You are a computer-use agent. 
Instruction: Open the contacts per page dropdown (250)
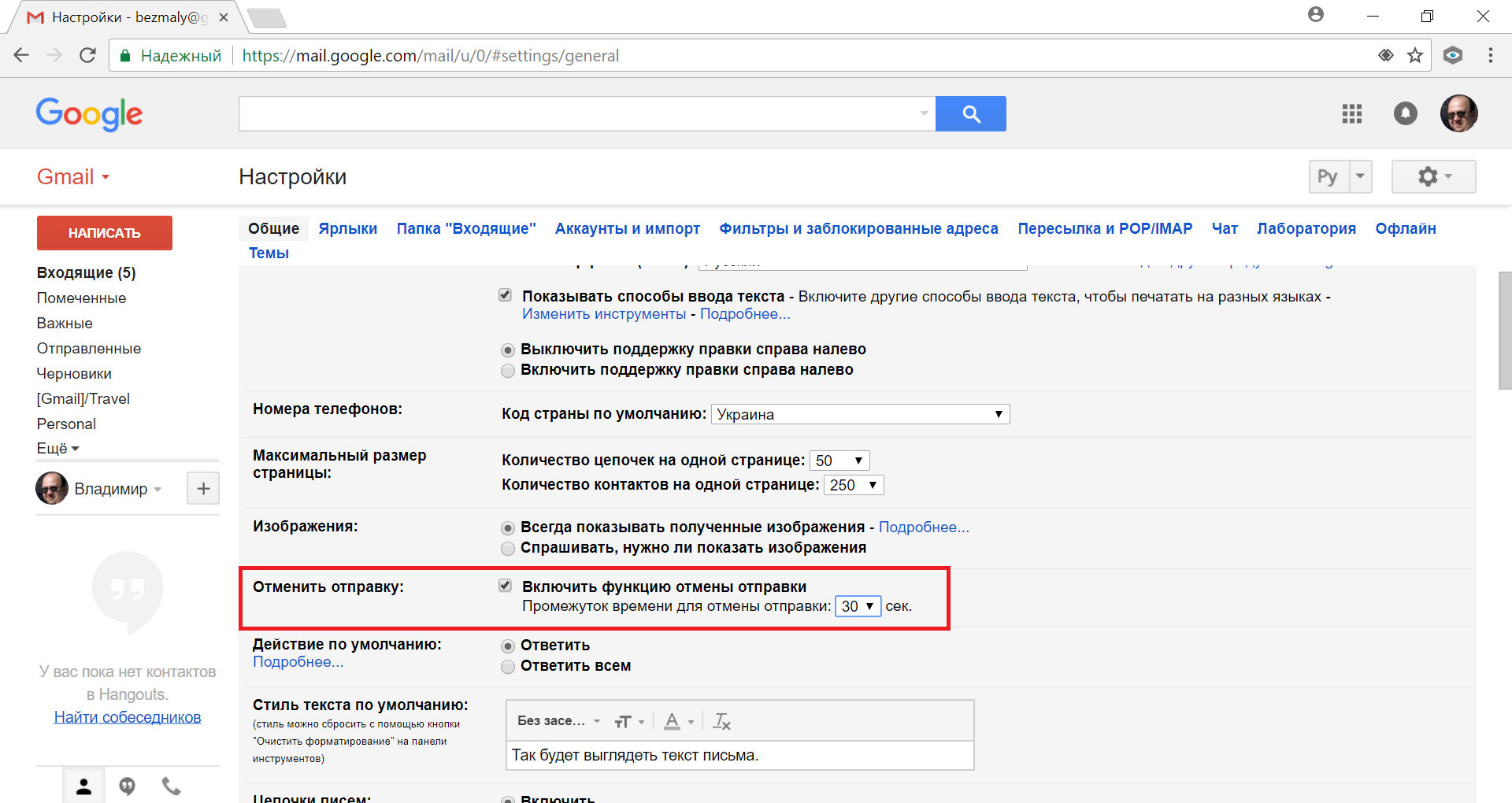point(854,485)
